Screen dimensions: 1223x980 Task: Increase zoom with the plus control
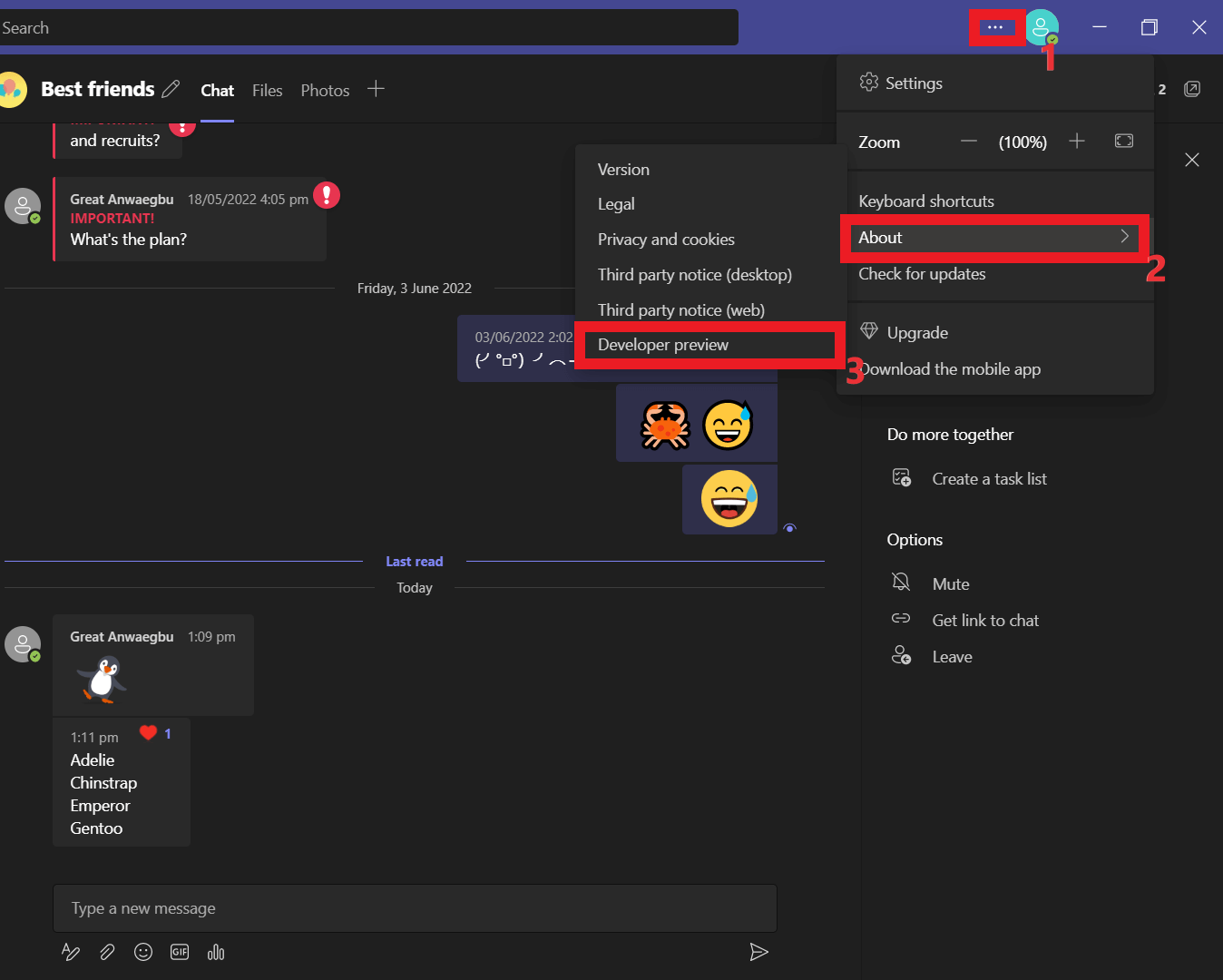coord(1076,142)
